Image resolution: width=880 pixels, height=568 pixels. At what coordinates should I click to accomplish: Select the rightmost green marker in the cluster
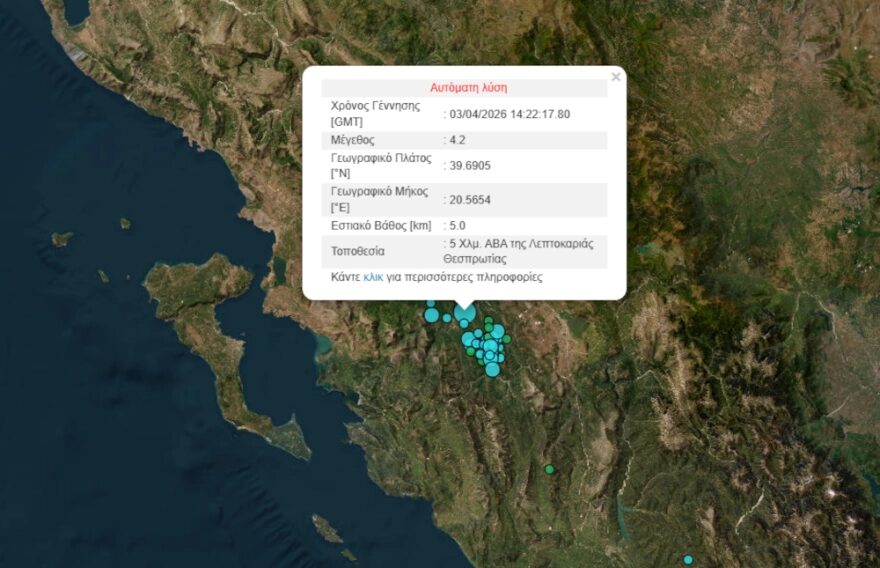pos(507,339)
